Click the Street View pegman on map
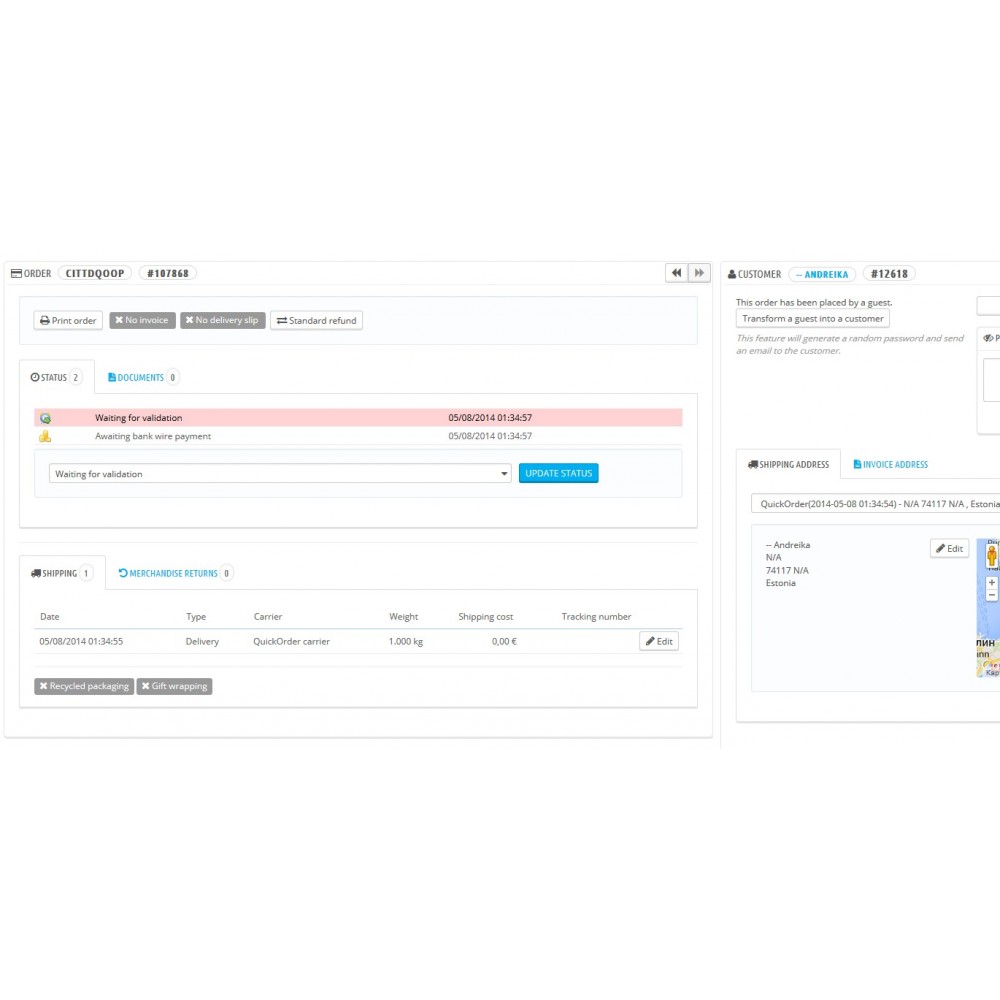 [x=992, y=556]
